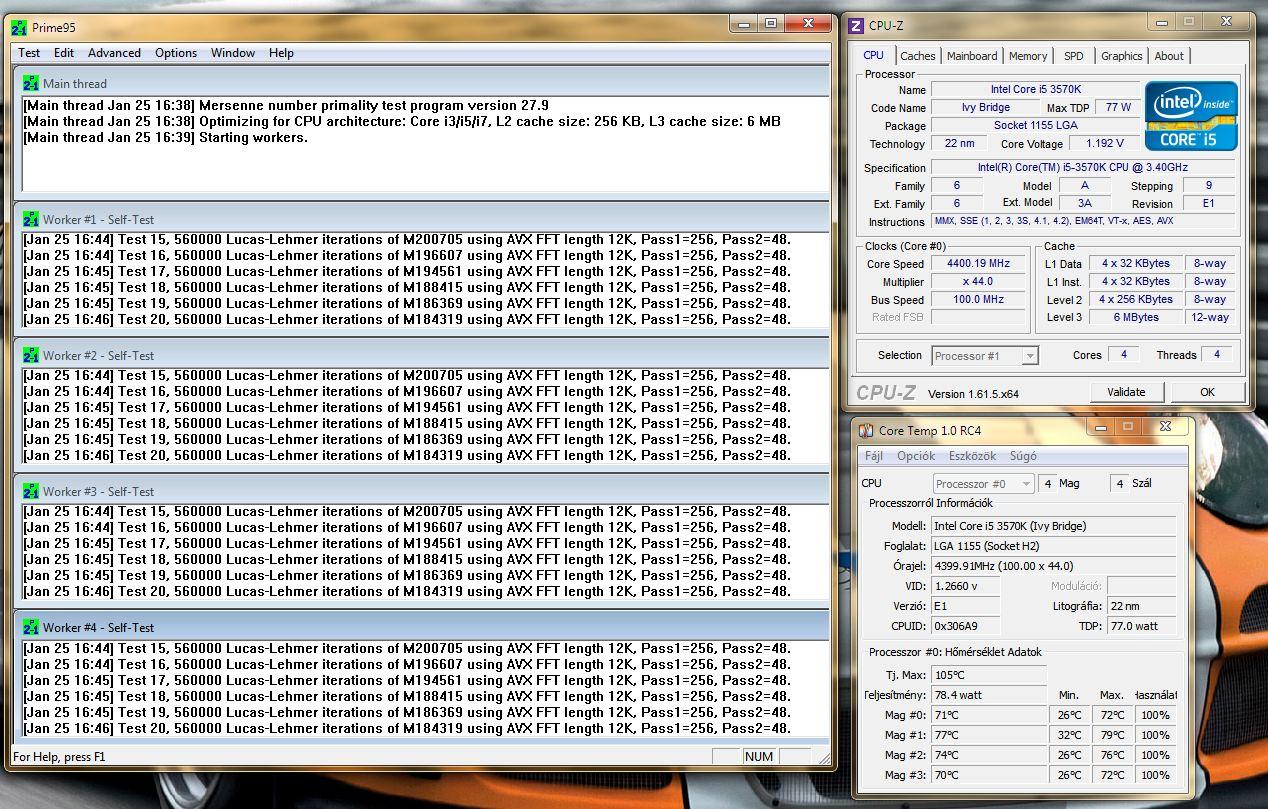Open the Edit menu in Prime95
The image size is (1268, 809).
(64, 53)
